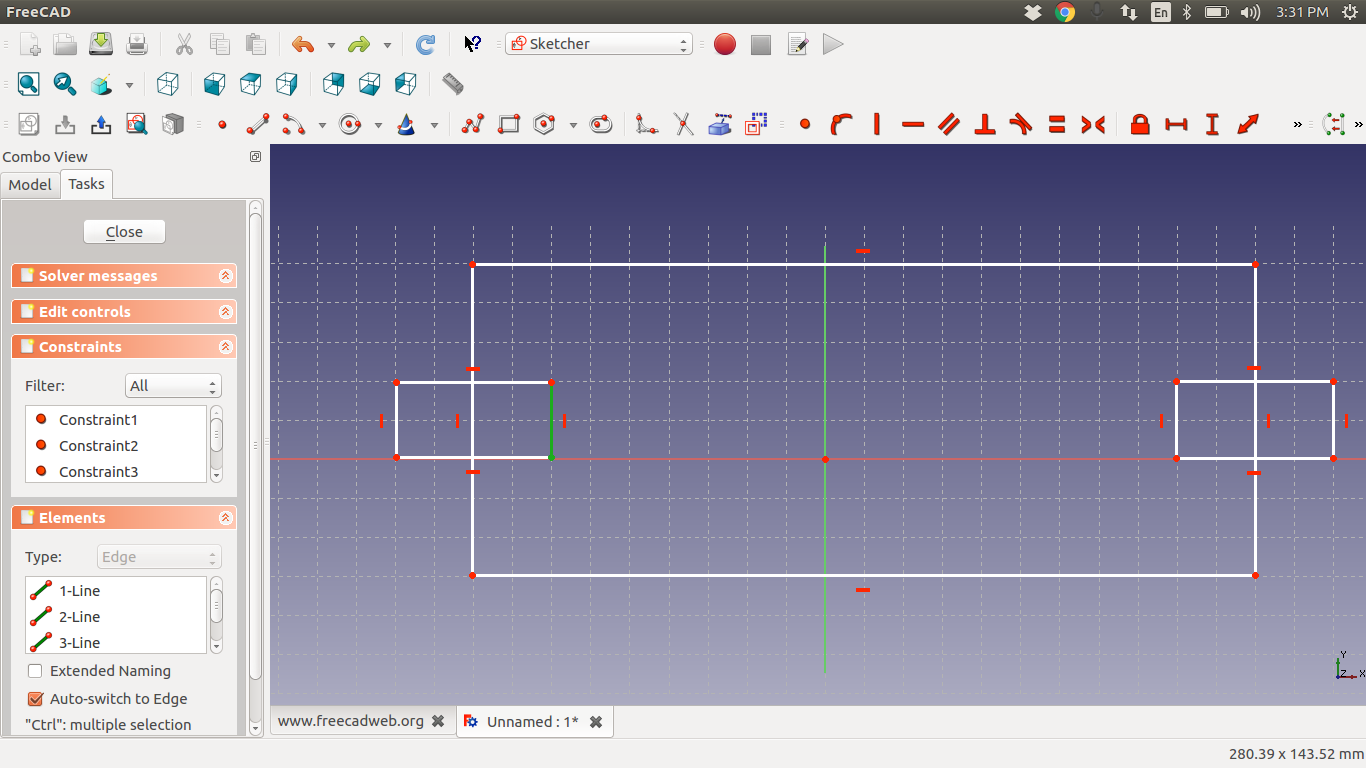Select the trim edge tool

683,124
